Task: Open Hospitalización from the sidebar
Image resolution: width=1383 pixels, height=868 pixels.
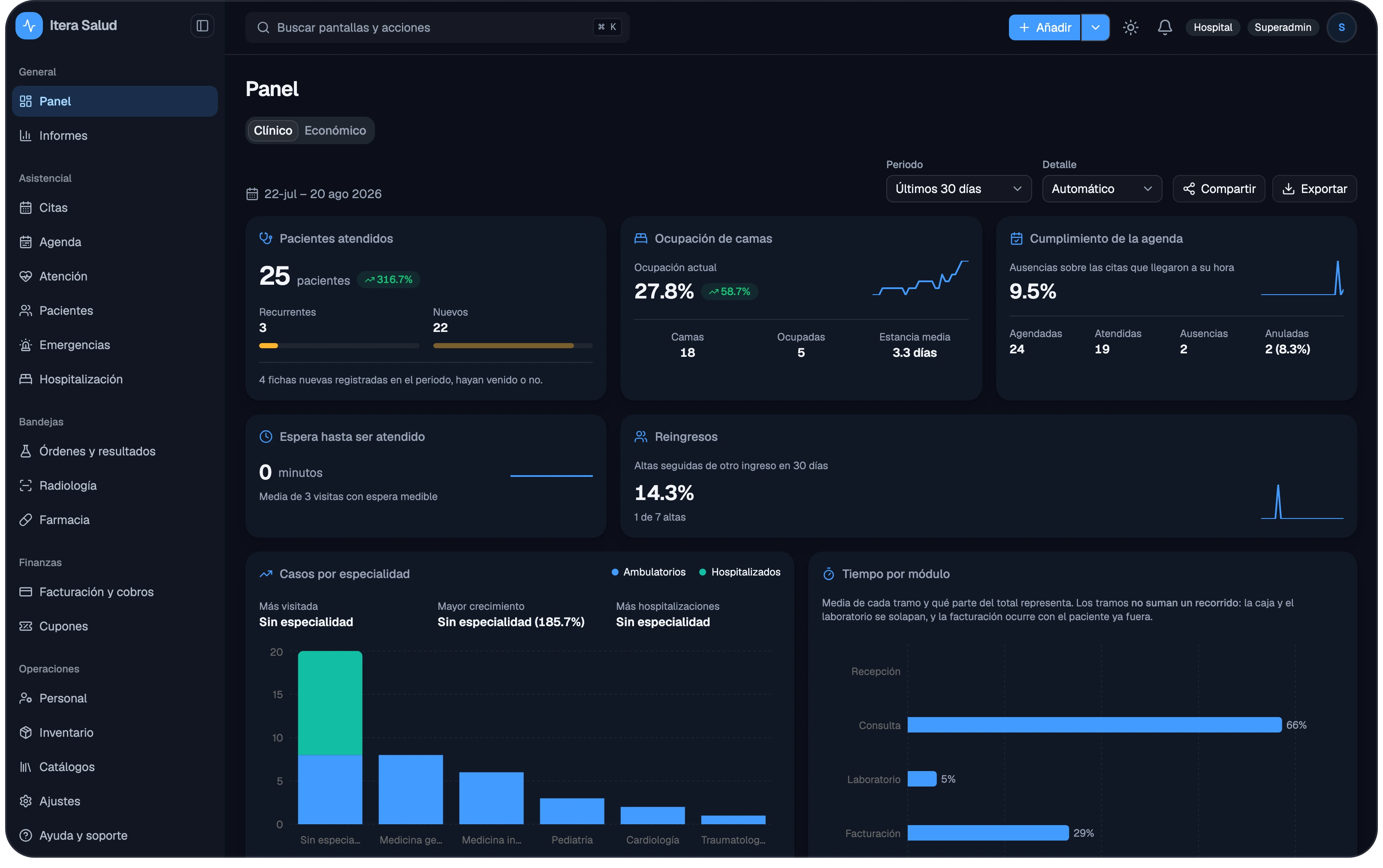Action: coord(115,379)
